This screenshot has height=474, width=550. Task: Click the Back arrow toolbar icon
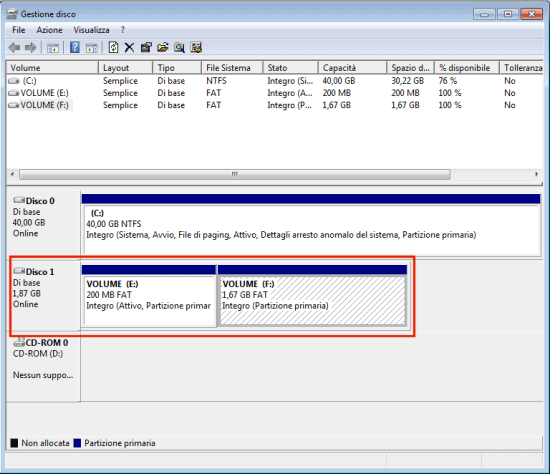[x=14, y=47]
